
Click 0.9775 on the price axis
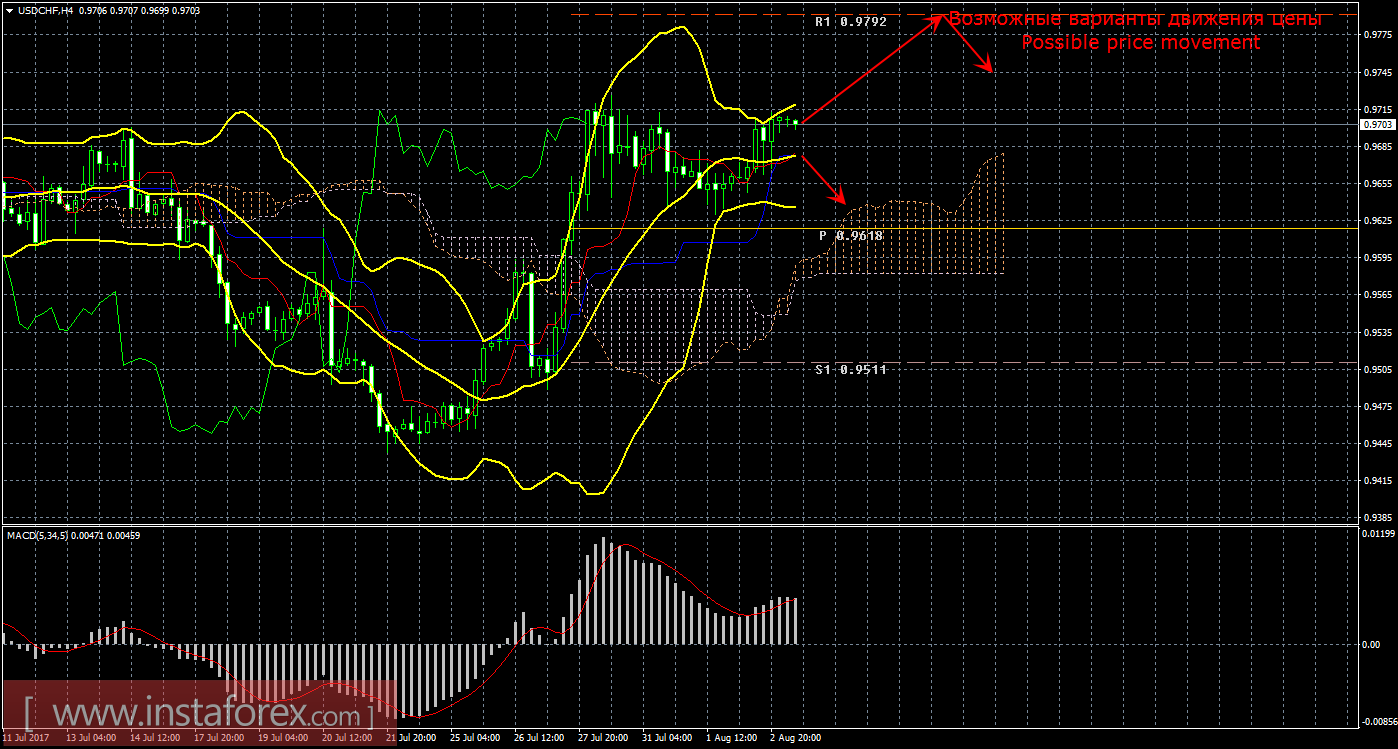coord(1378,36)
